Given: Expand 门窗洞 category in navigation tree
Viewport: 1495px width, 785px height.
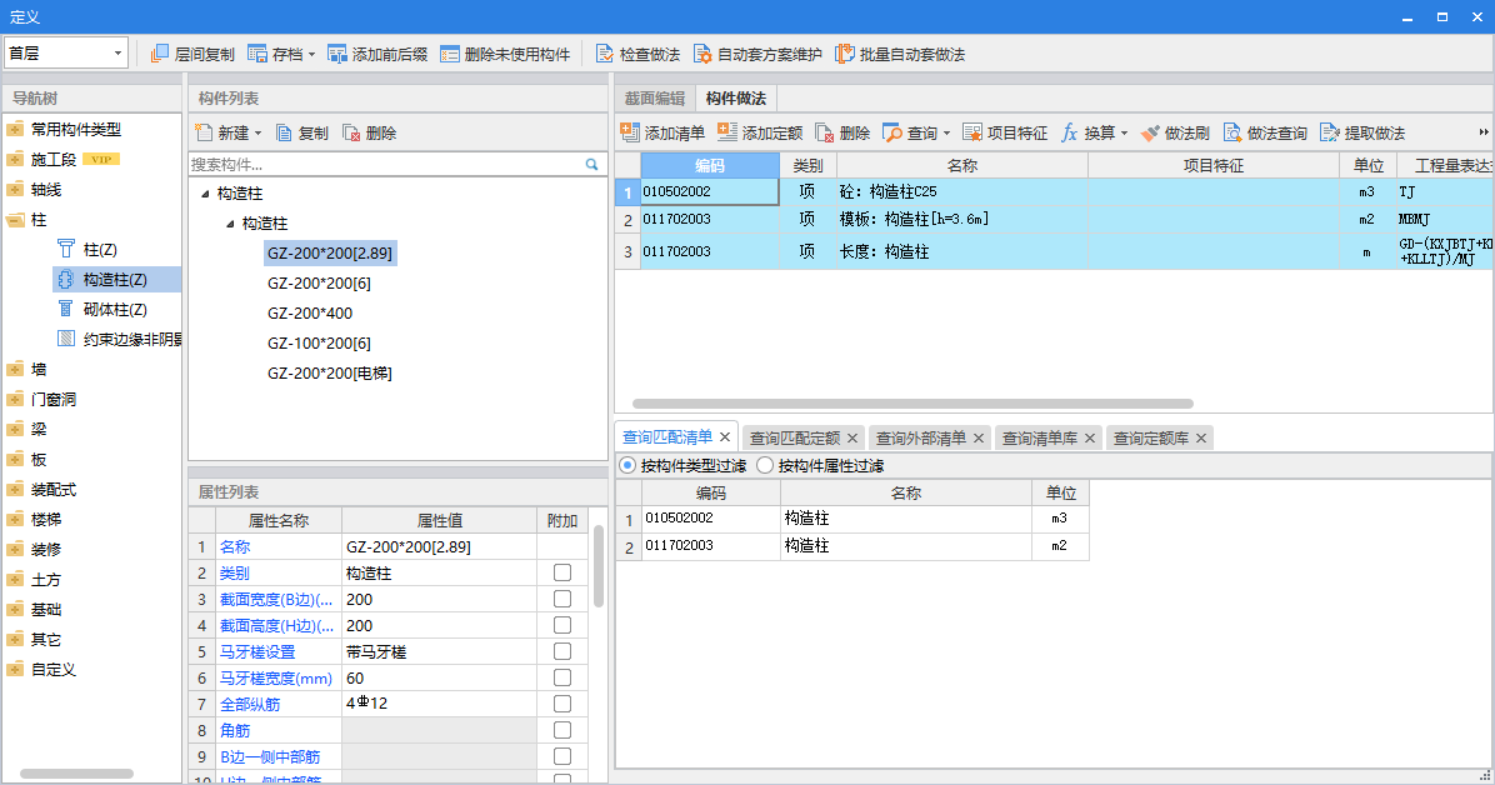Looking at the screenshot, I should tap(15, 399).
